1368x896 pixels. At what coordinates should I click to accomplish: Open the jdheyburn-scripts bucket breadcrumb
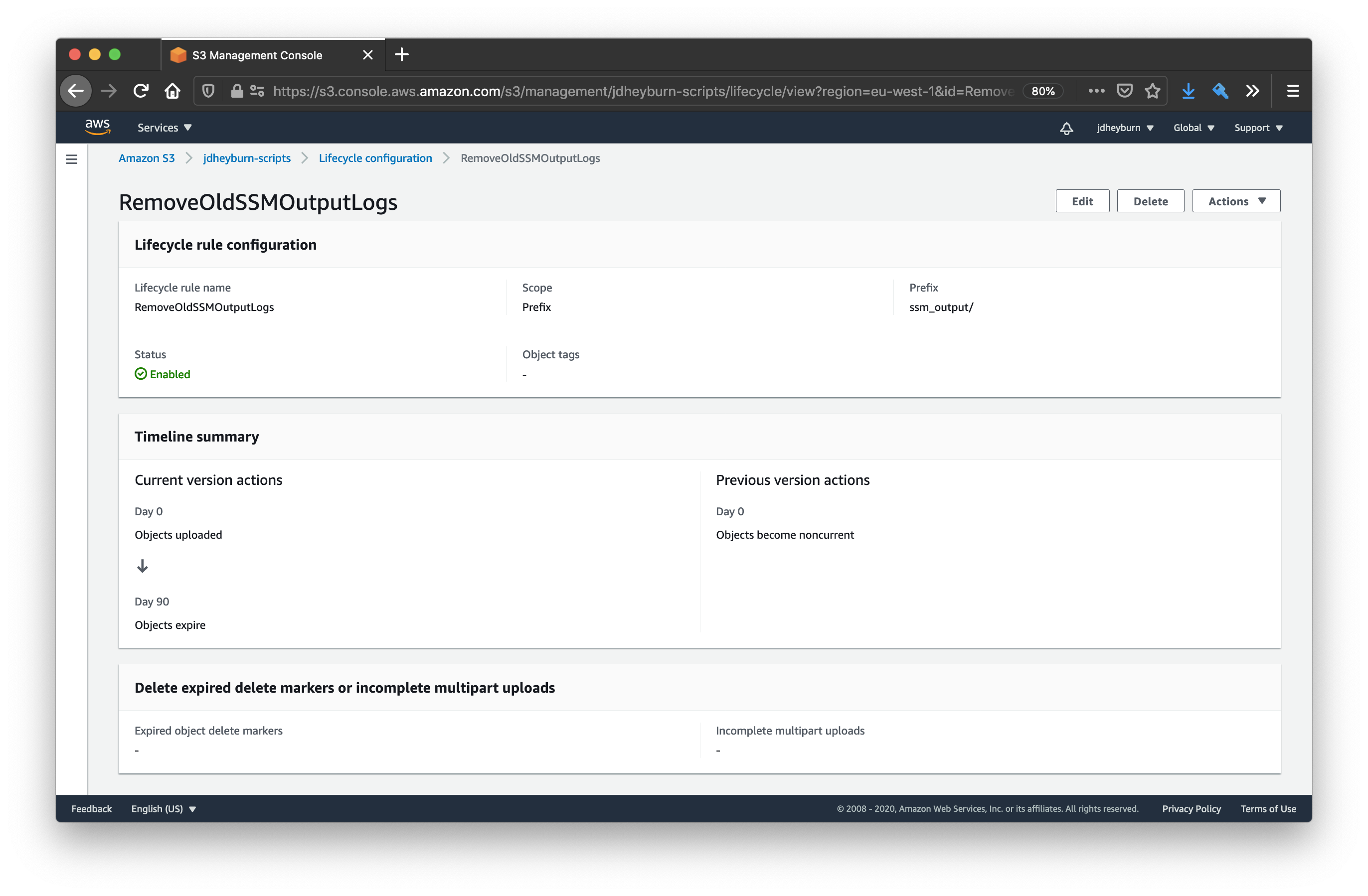247,158
